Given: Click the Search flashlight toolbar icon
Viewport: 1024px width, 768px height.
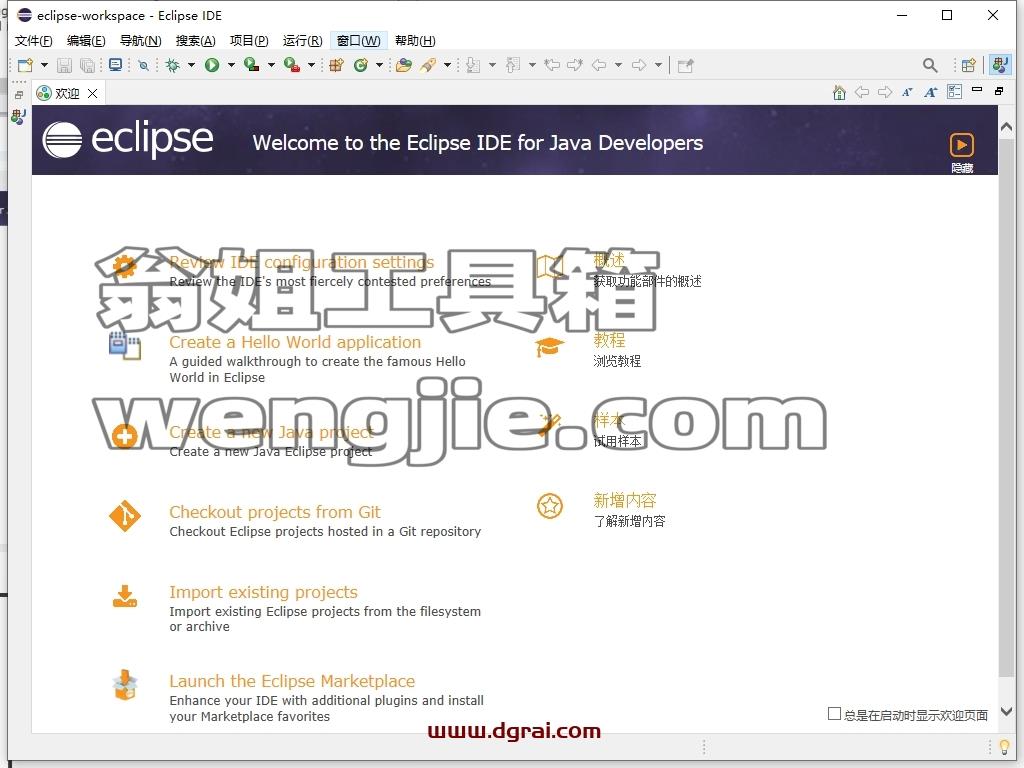Looking at the screenshot, I should point(428,65).
